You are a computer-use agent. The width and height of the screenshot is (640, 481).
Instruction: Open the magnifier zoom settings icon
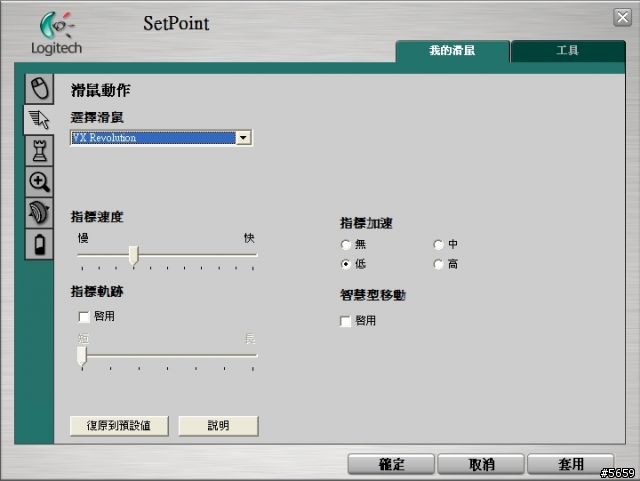coord(39,182)
